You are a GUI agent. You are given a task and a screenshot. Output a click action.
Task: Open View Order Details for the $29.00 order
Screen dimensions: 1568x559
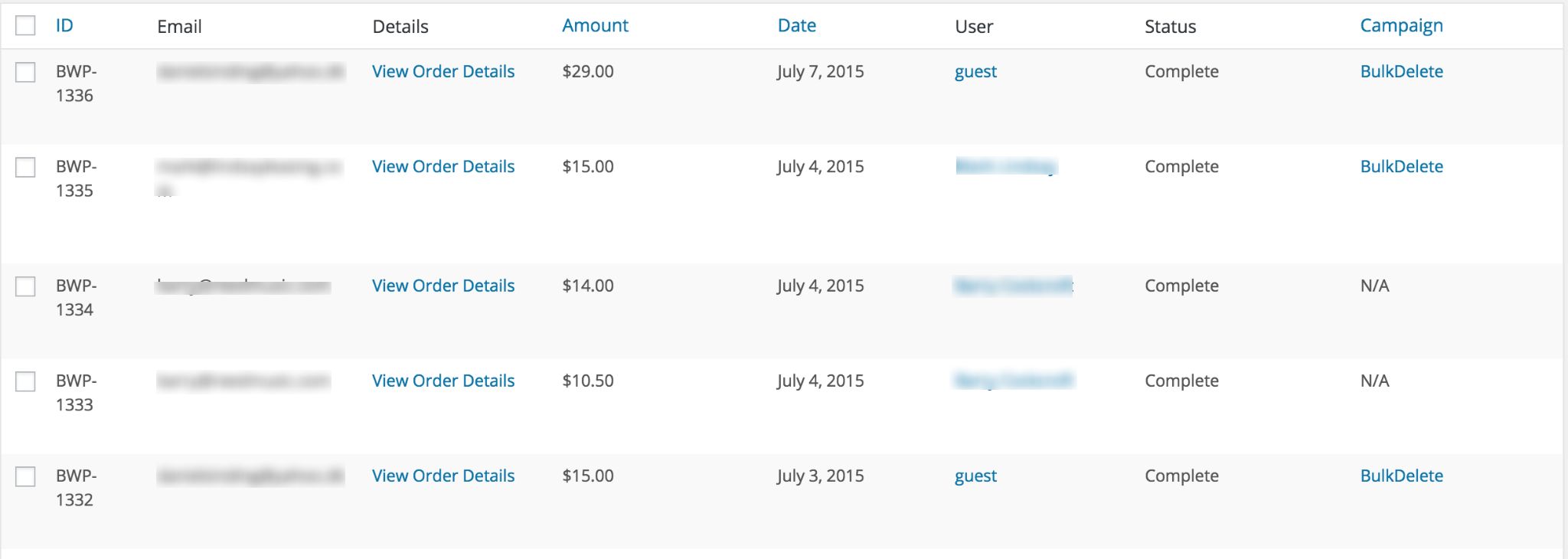point(443,71)
